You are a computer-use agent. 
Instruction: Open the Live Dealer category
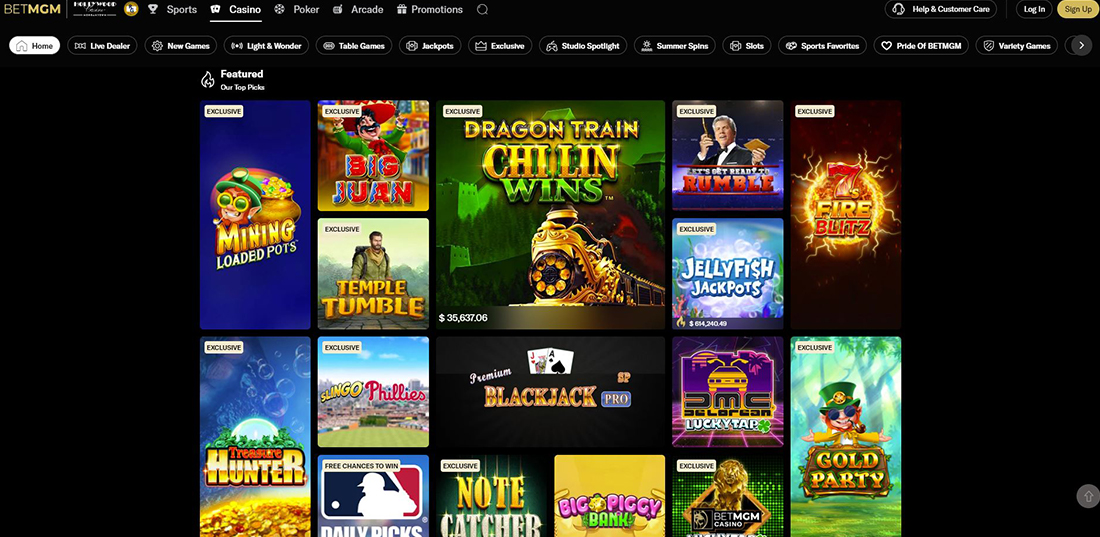(102, 46)
